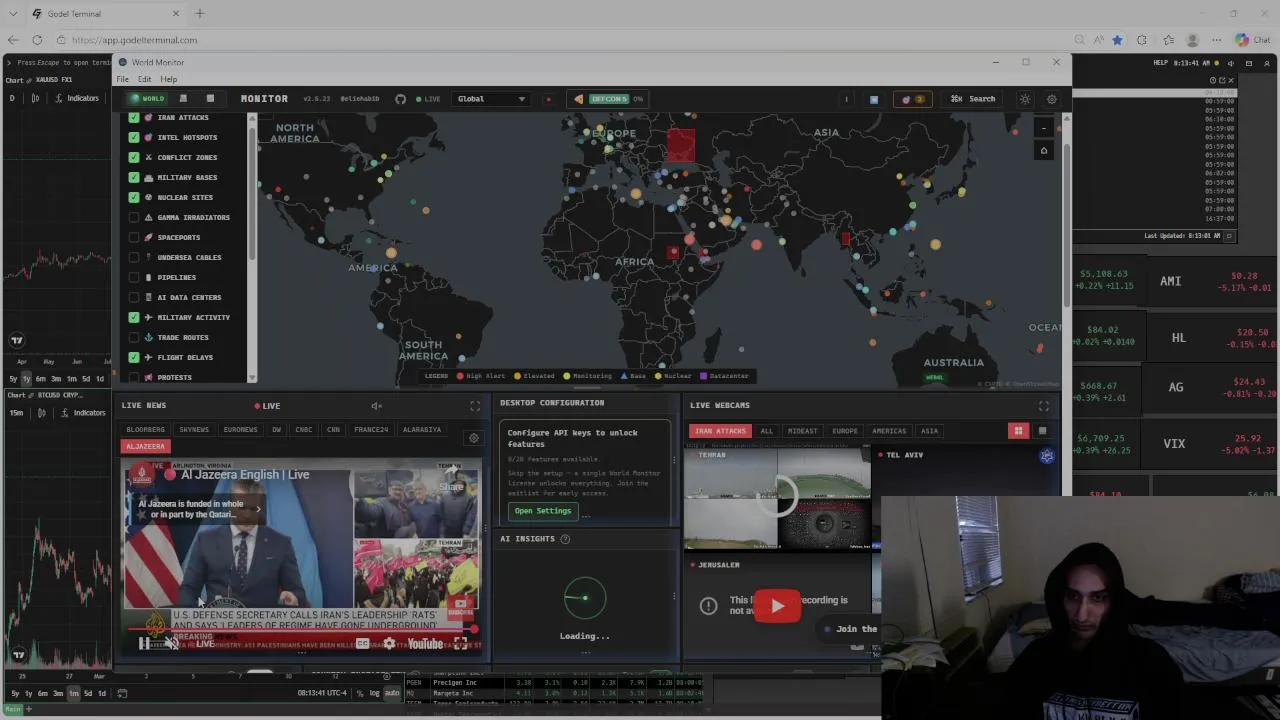Select the Asia webcam filter
The image size is (1280, 720).
929,431
